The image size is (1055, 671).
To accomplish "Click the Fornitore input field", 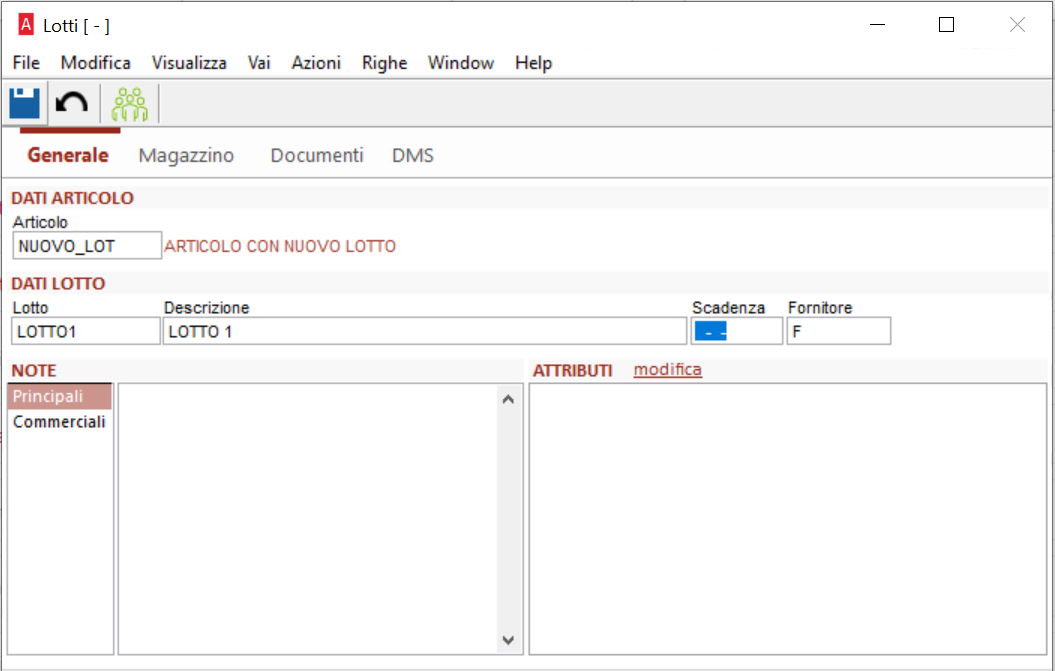I will 839,331.
